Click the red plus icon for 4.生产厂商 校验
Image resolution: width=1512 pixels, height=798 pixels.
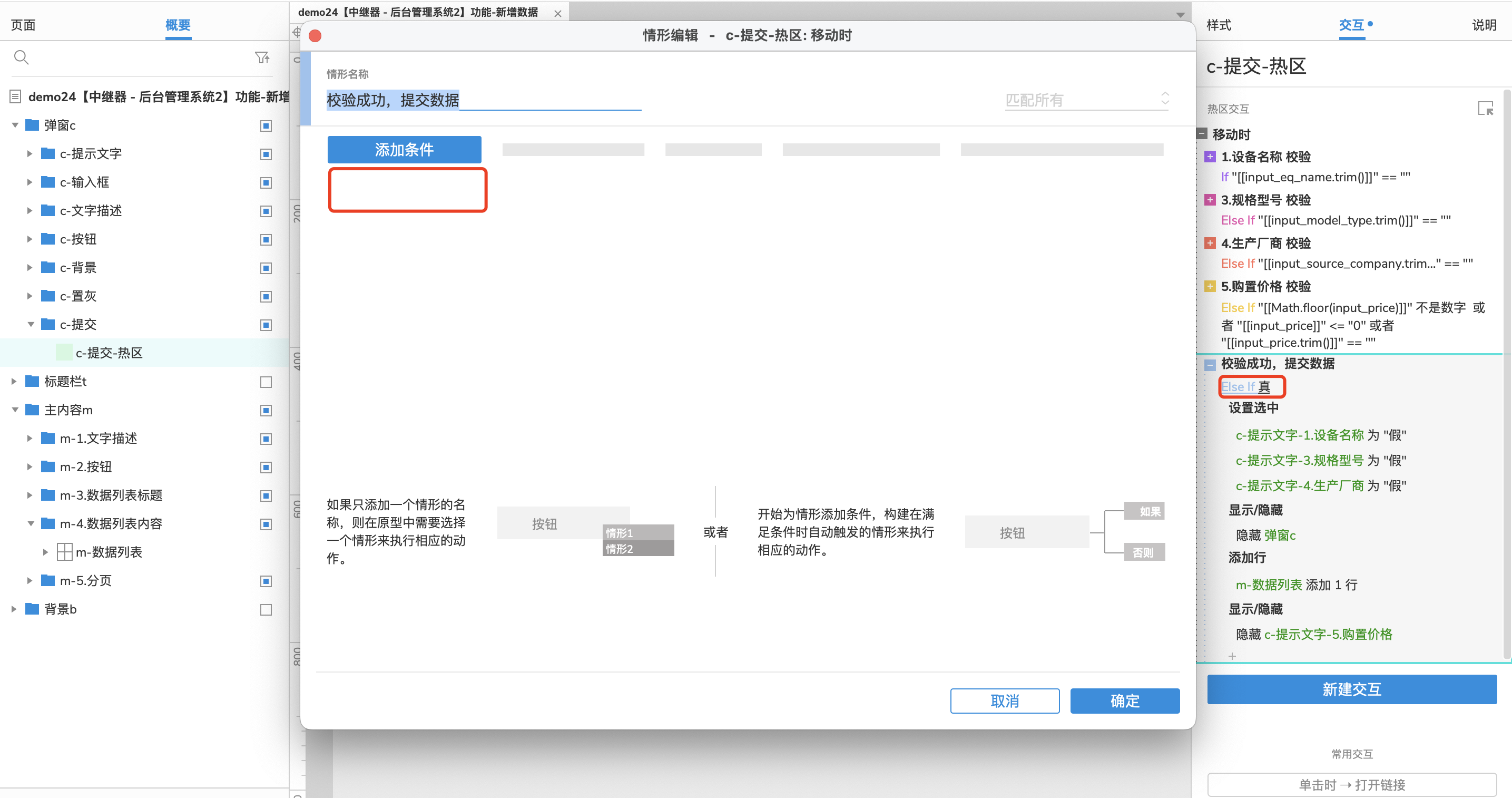click(x=1210, y=243)
